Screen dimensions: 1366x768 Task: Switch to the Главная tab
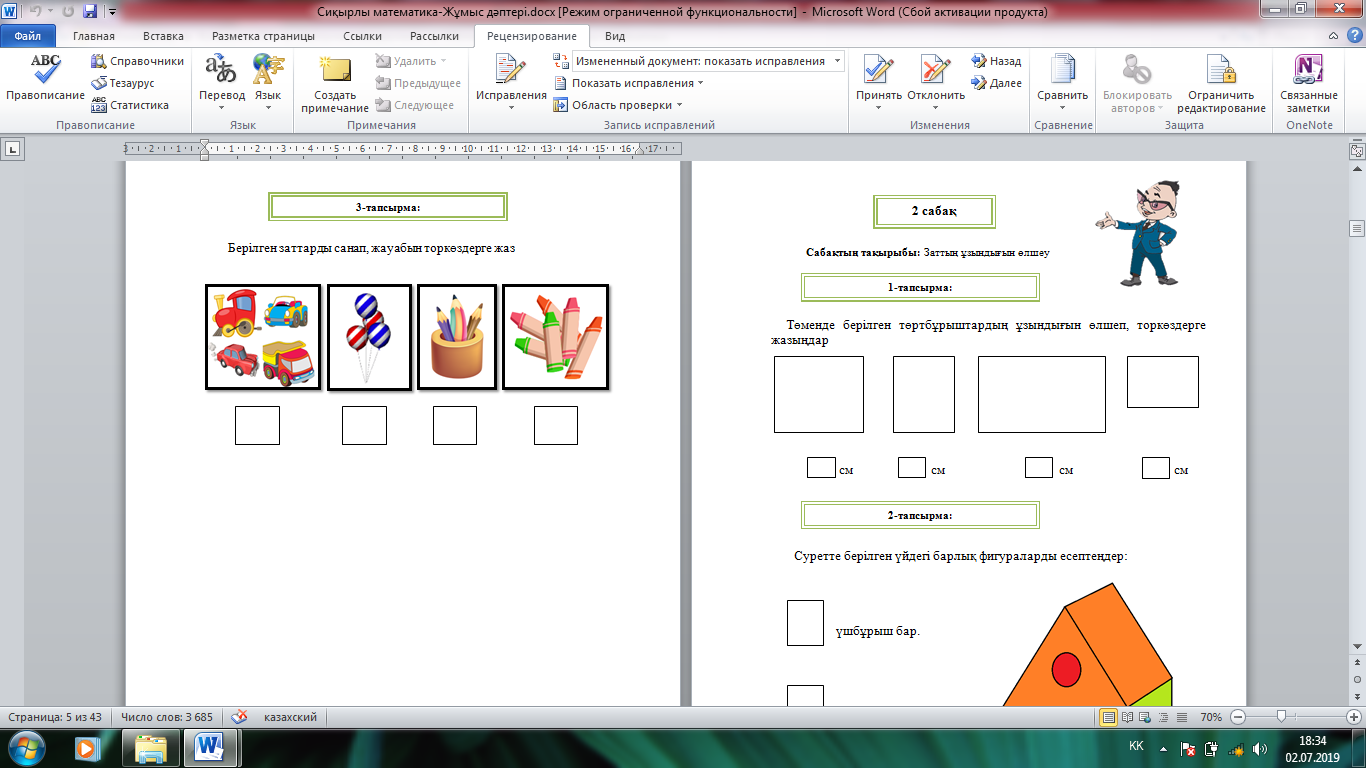tap(94, 36)
